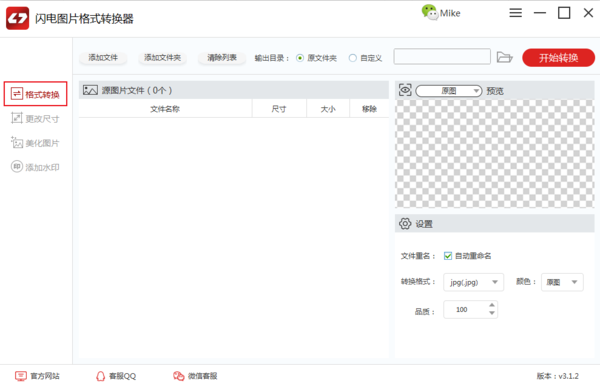Click the WeChat avatar icon beside Mike
Viewport: 600px width, 389px height.
[430, 12]
